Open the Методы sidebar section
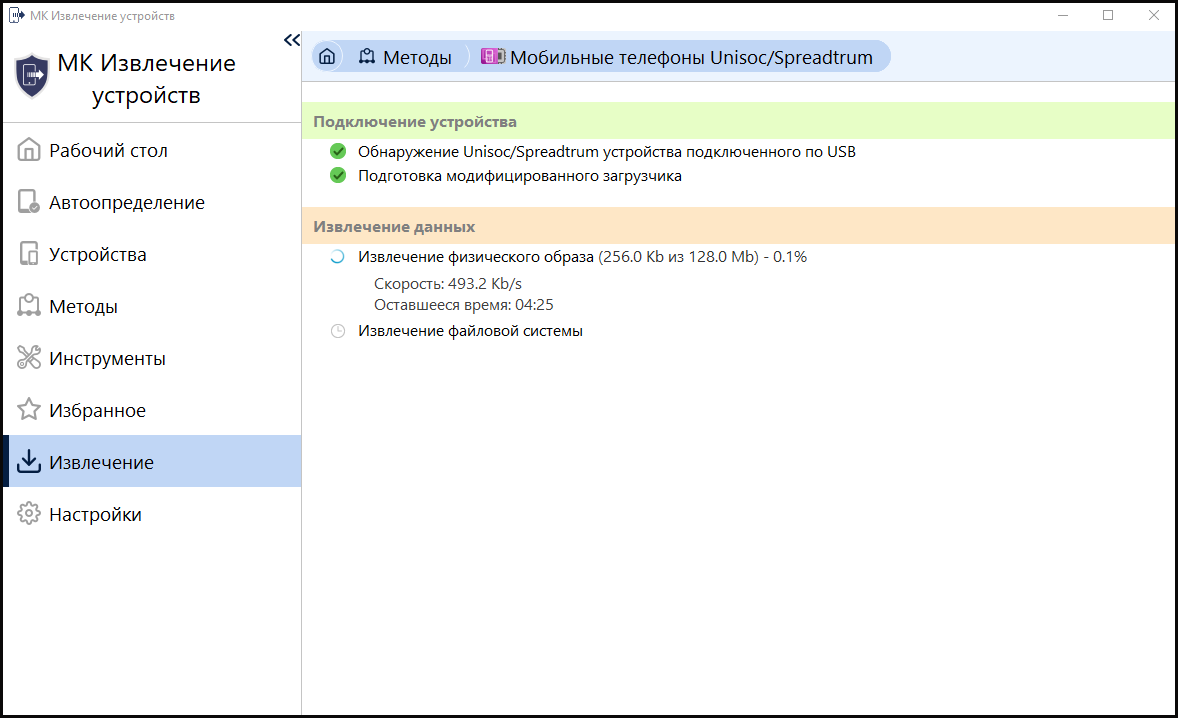1178x718 pixels. 83,307
